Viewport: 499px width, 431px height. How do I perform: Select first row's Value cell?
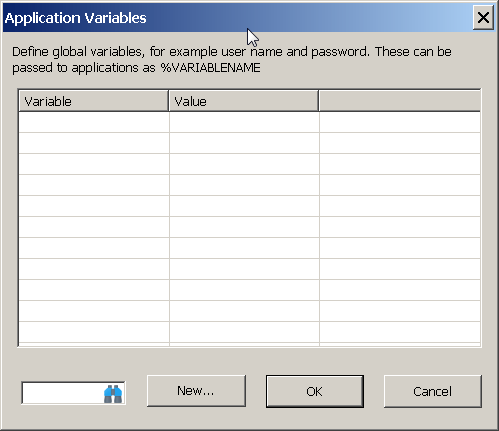tap(244, 122)
